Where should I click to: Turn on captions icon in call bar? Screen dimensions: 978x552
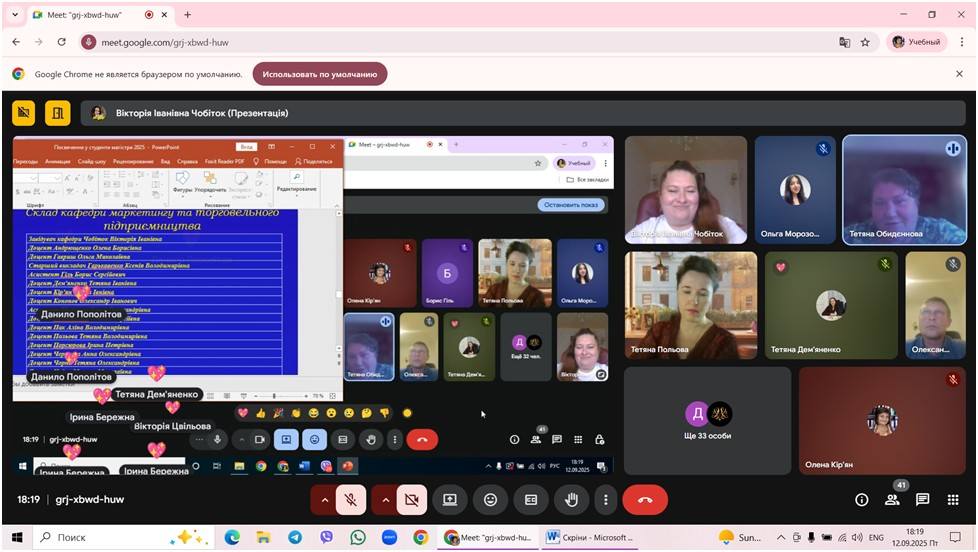pyautogui.click(x=531, y=499)
